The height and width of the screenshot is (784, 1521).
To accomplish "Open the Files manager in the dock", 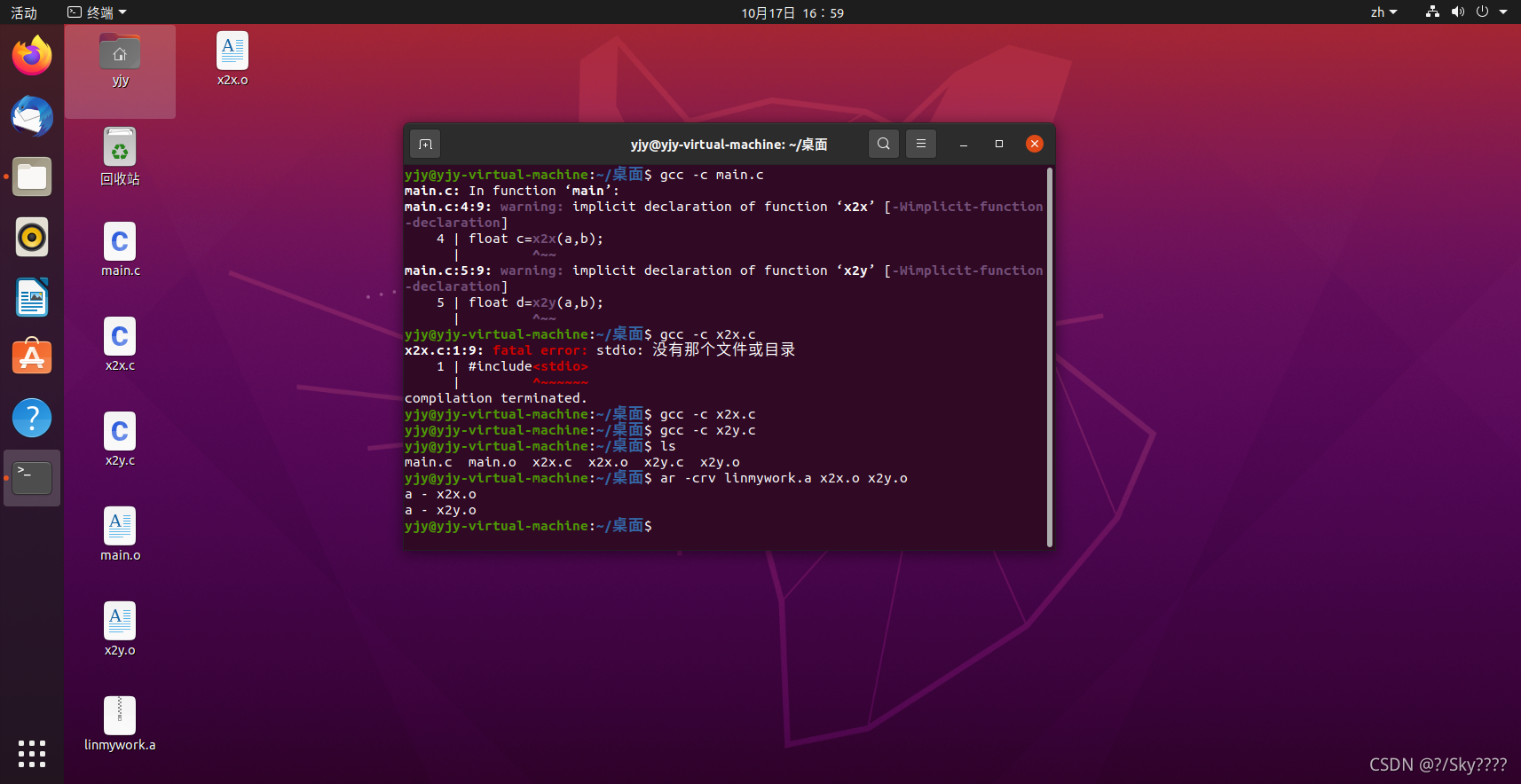I will [32, 176].
